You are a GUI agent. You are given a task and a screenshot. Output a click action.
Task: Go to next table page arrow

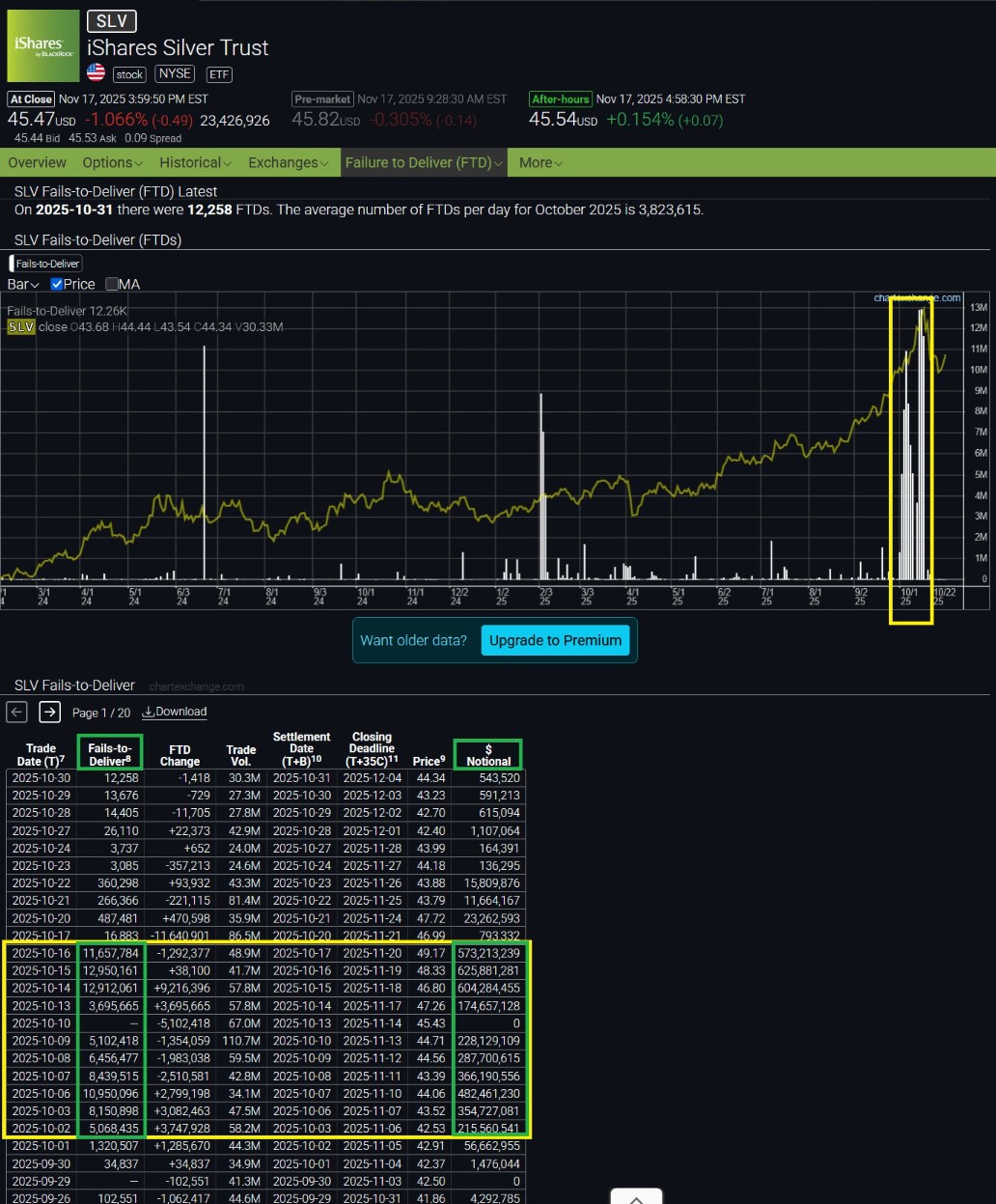tap(49, 713)
